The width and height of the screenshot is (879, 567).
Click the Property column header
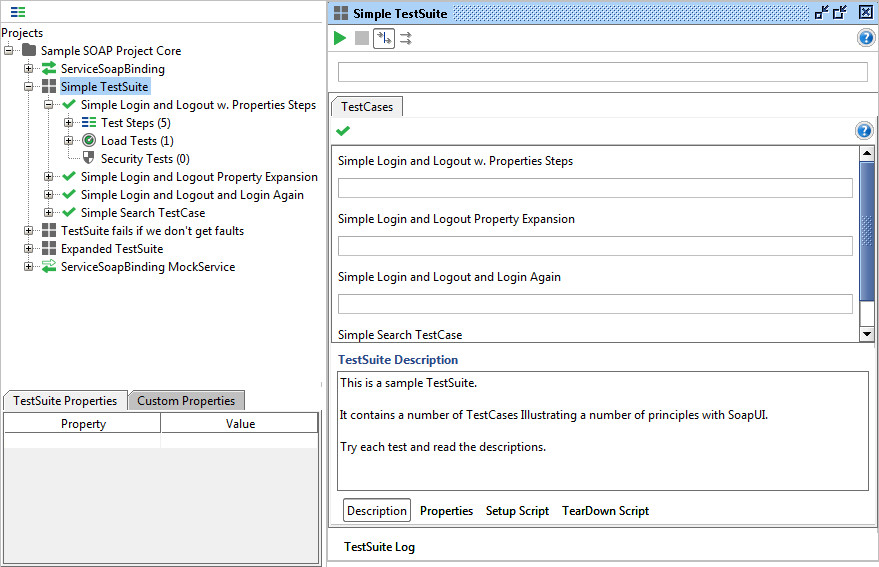pyautogui.click(x=82, y=423)
